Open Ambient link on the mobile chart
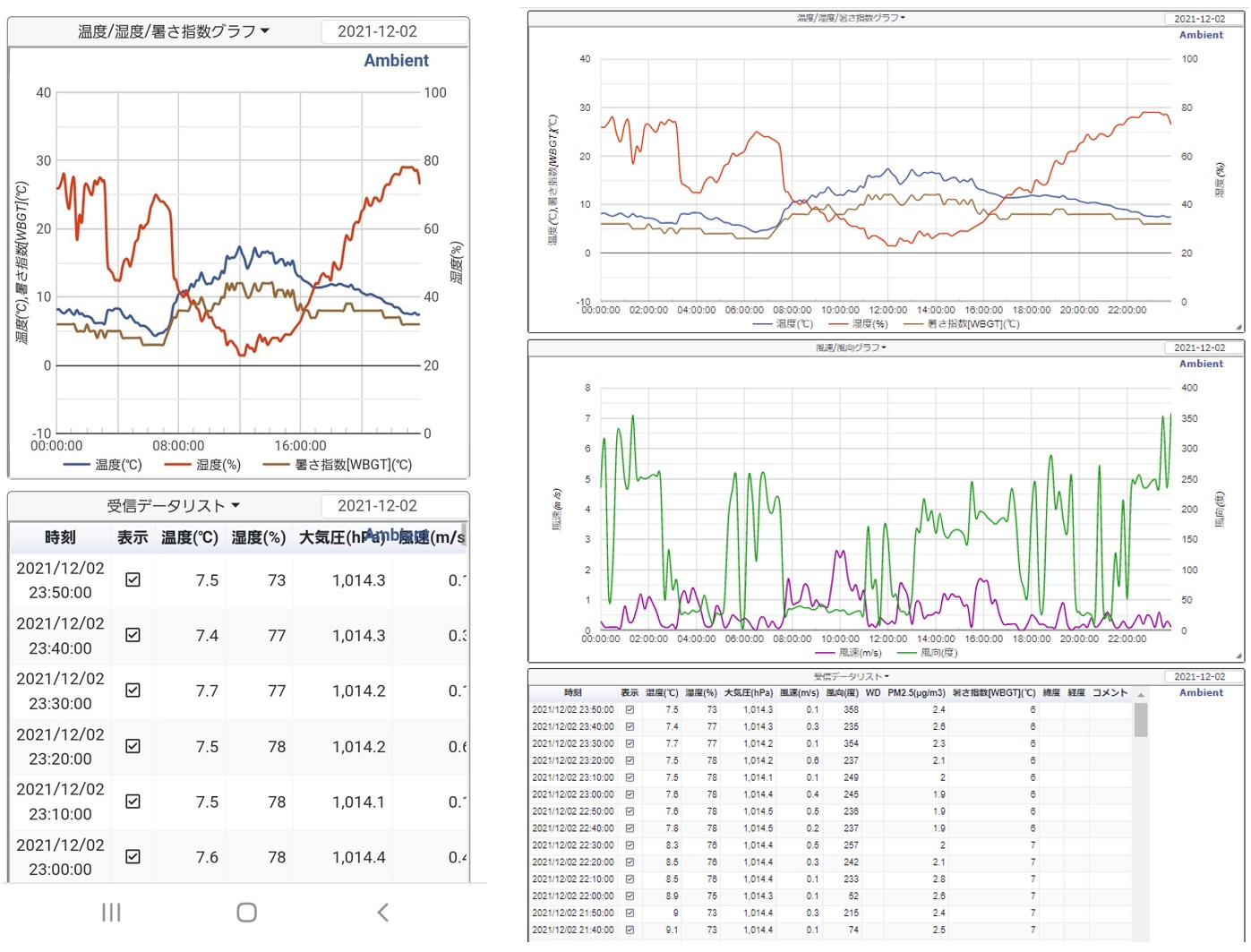 coord(396,61)
